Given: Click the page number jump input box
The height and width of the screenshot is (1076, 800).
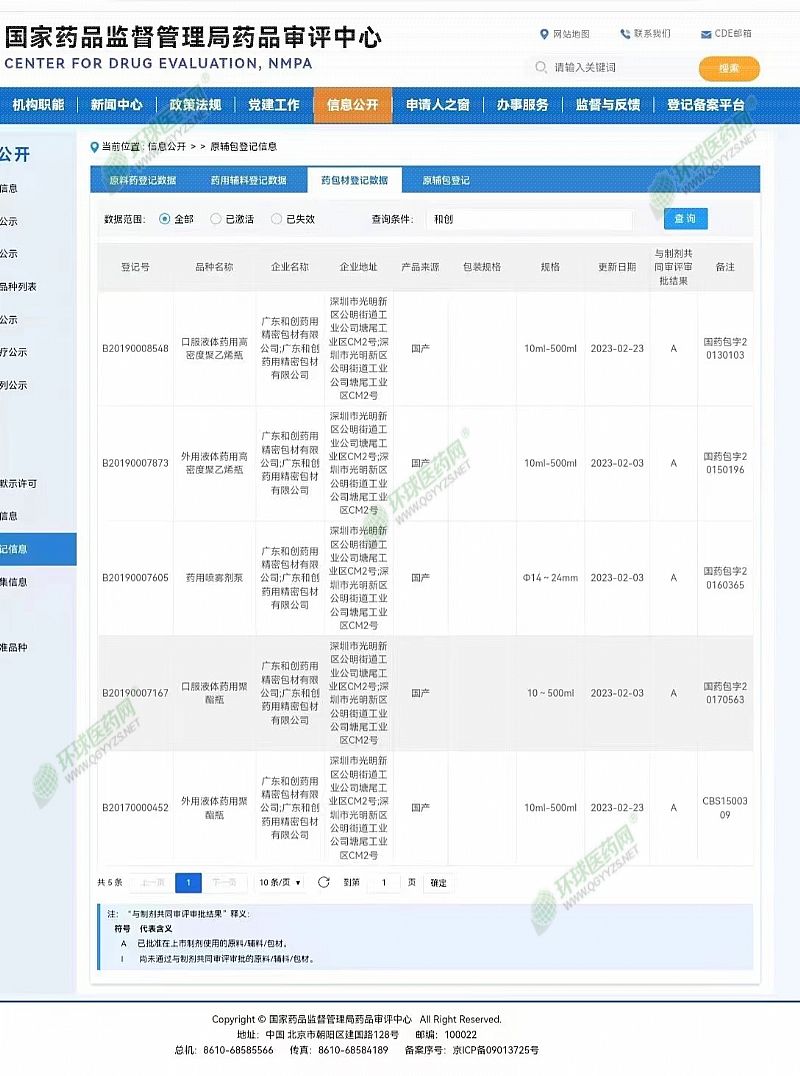Looking at the screenshot, I should tap(383, 882).
